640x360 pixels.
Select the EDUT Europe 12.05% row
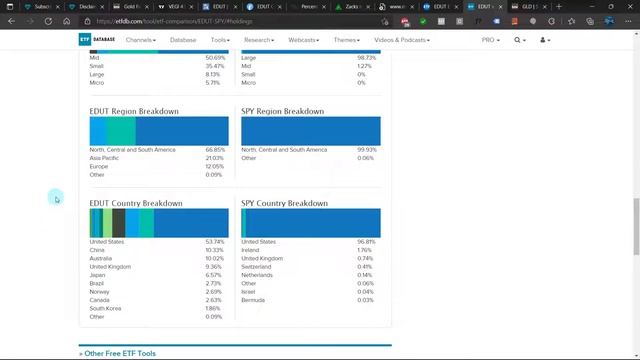157,167
